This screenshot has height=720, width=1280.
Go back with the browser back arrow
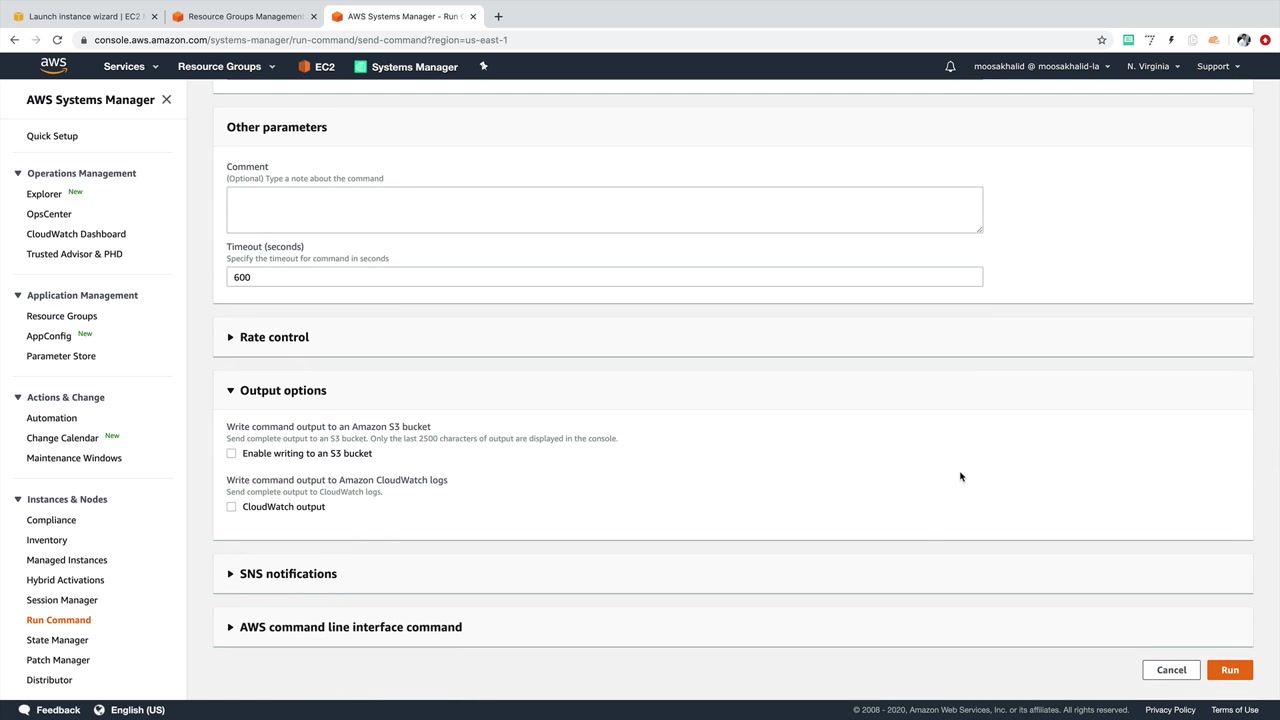pyautogui.click(x=14, y=40)
